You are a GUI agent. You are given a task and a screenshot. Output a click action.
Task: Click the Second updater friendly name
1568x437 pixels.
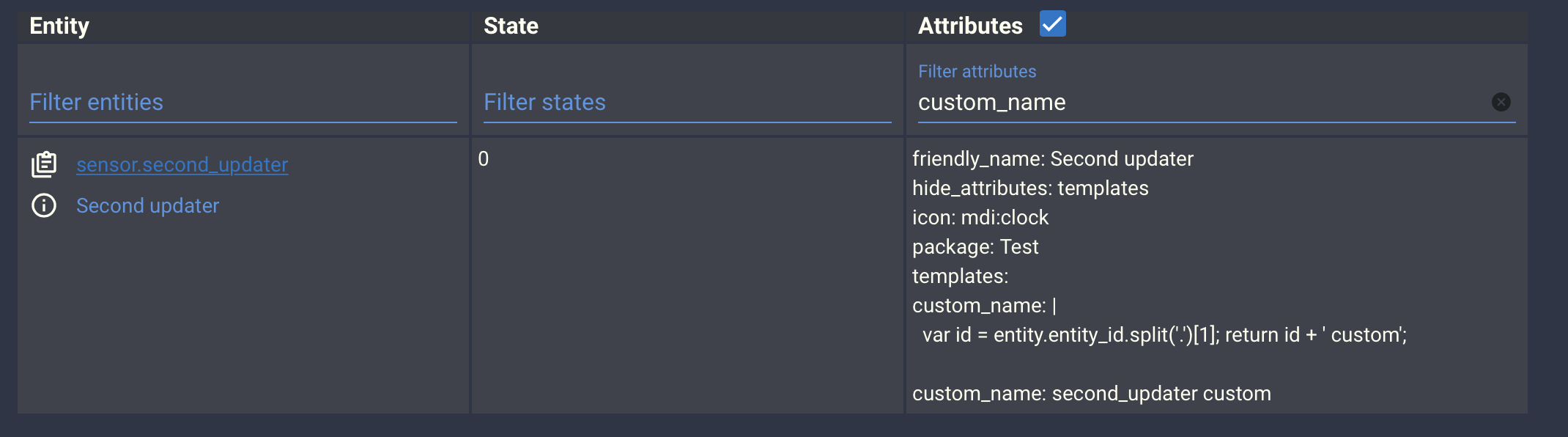(x=147, y=205)
